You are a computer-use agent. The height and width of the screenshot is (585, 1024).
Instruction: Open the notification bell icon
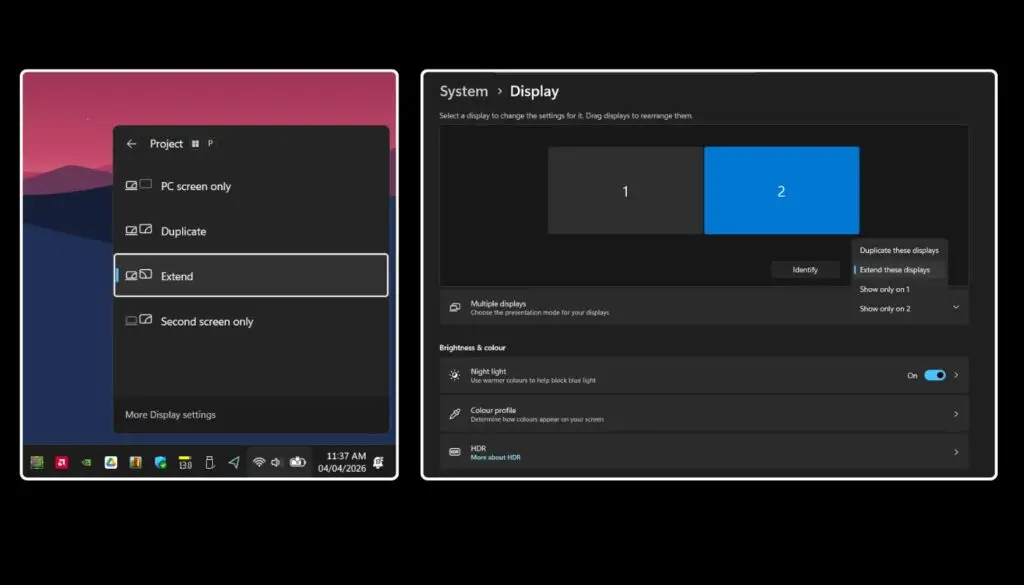click(x=379, y=462)
